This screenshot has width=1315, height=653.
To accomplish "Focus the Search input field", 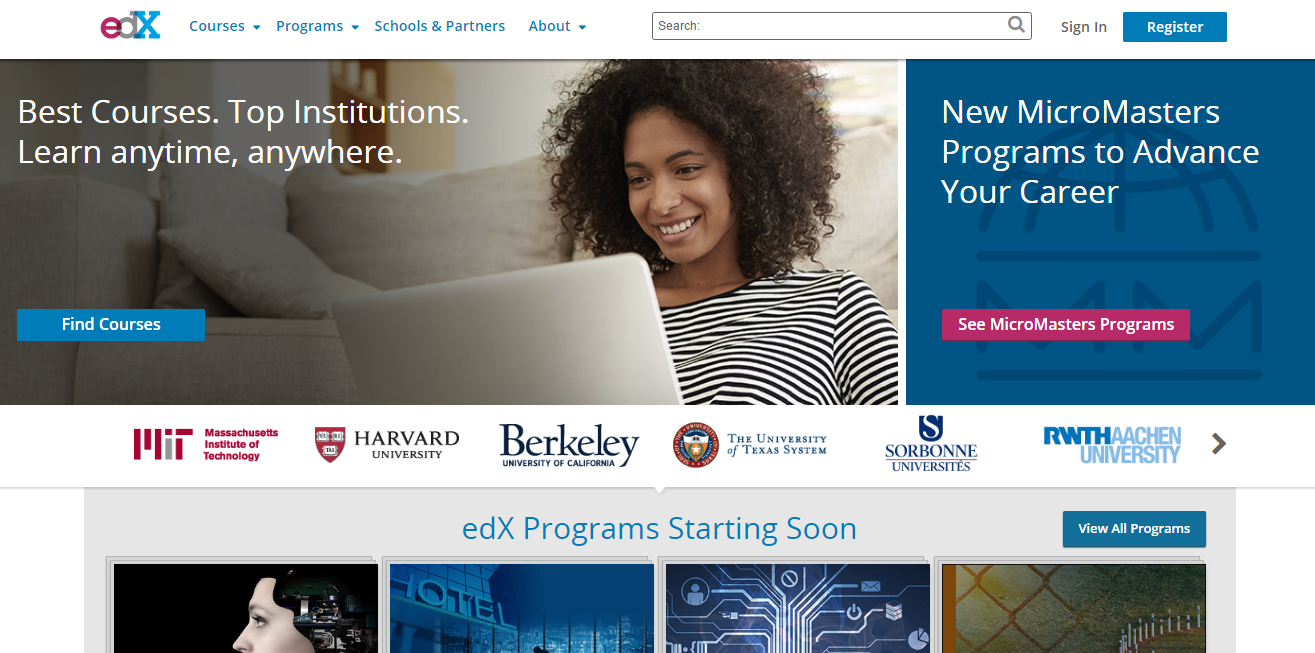I will tap(841, 26).
